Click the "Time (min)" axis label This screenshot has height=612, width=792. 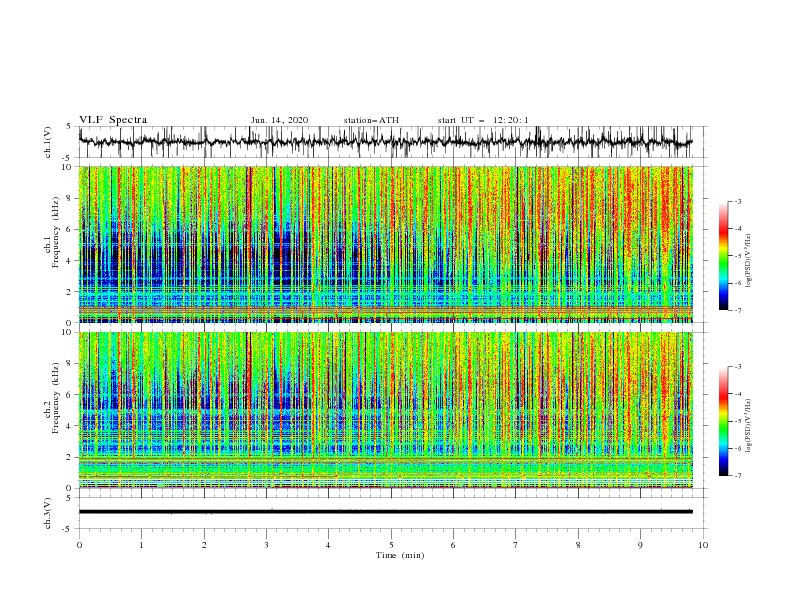click(400, 555)
